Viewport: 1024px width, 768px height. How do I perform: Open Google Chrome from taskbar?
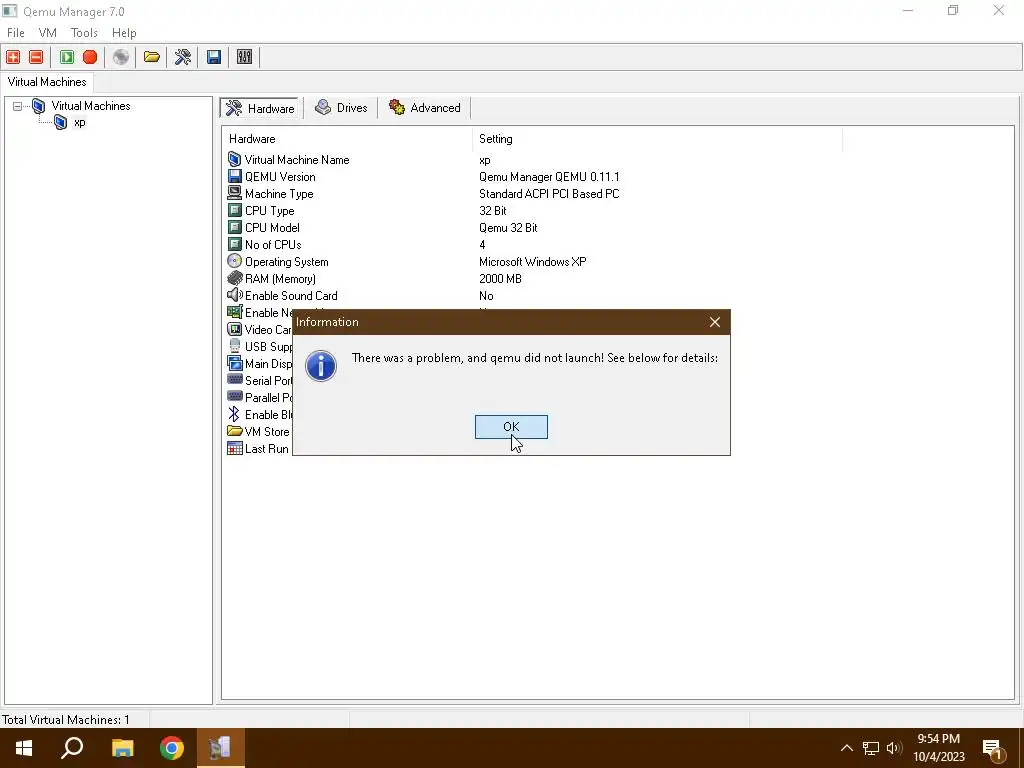point(172,748)
